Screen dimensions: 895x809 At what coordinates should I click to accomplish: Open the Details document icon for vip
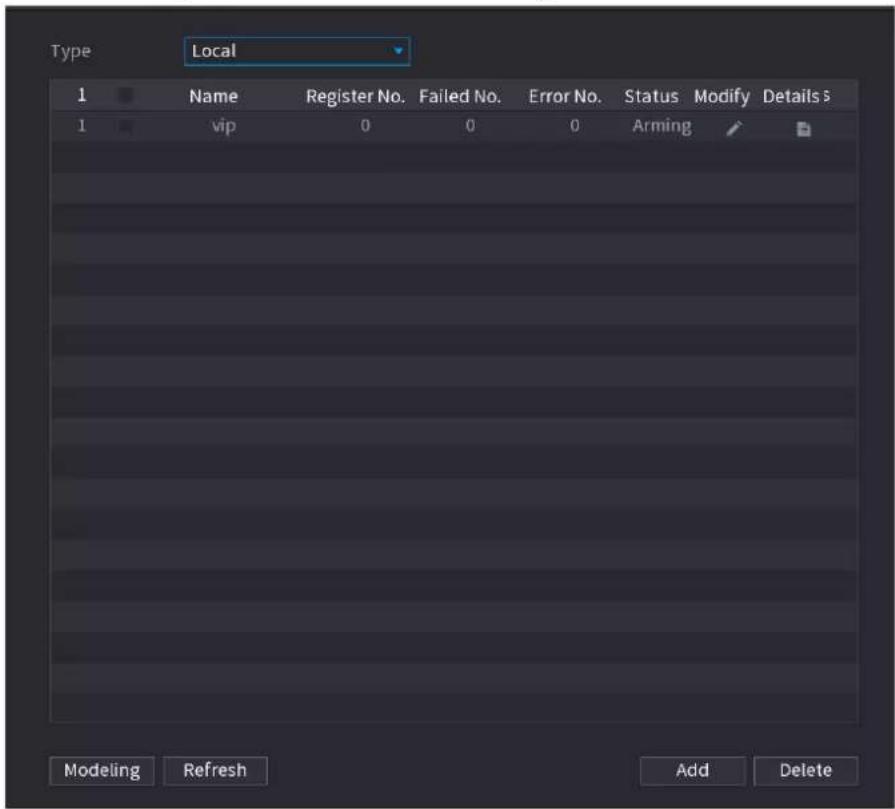(x=804, y=129)
